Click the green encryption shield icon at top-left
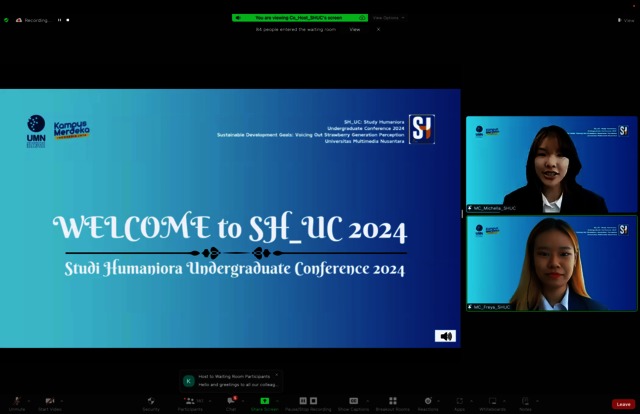The width and height of the screenshot is (640, 414). click(x=6, y=20)
